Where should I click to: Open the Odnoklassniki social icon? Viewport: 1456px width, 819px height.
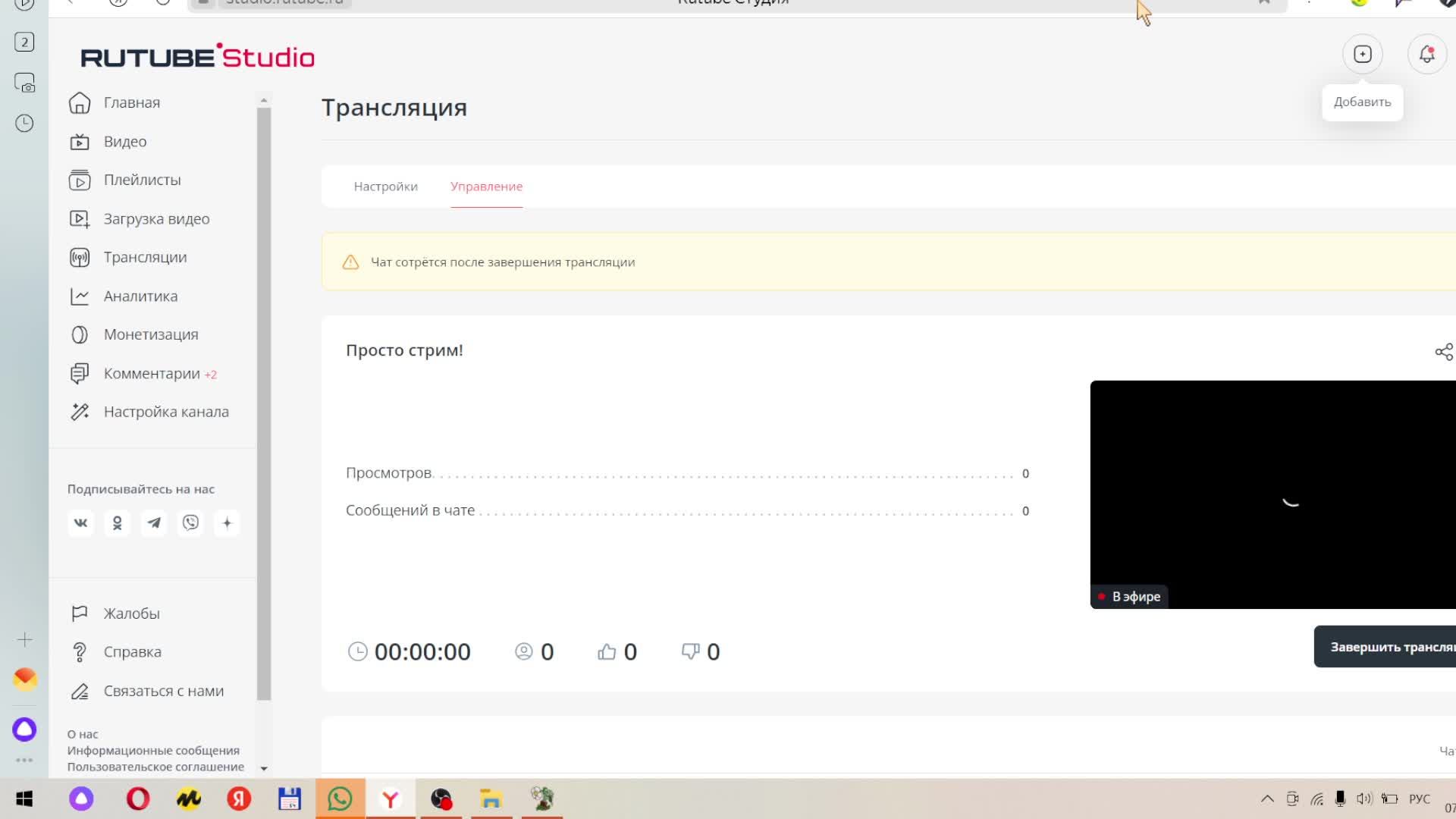pyautogui.click(x=118, y=523)
